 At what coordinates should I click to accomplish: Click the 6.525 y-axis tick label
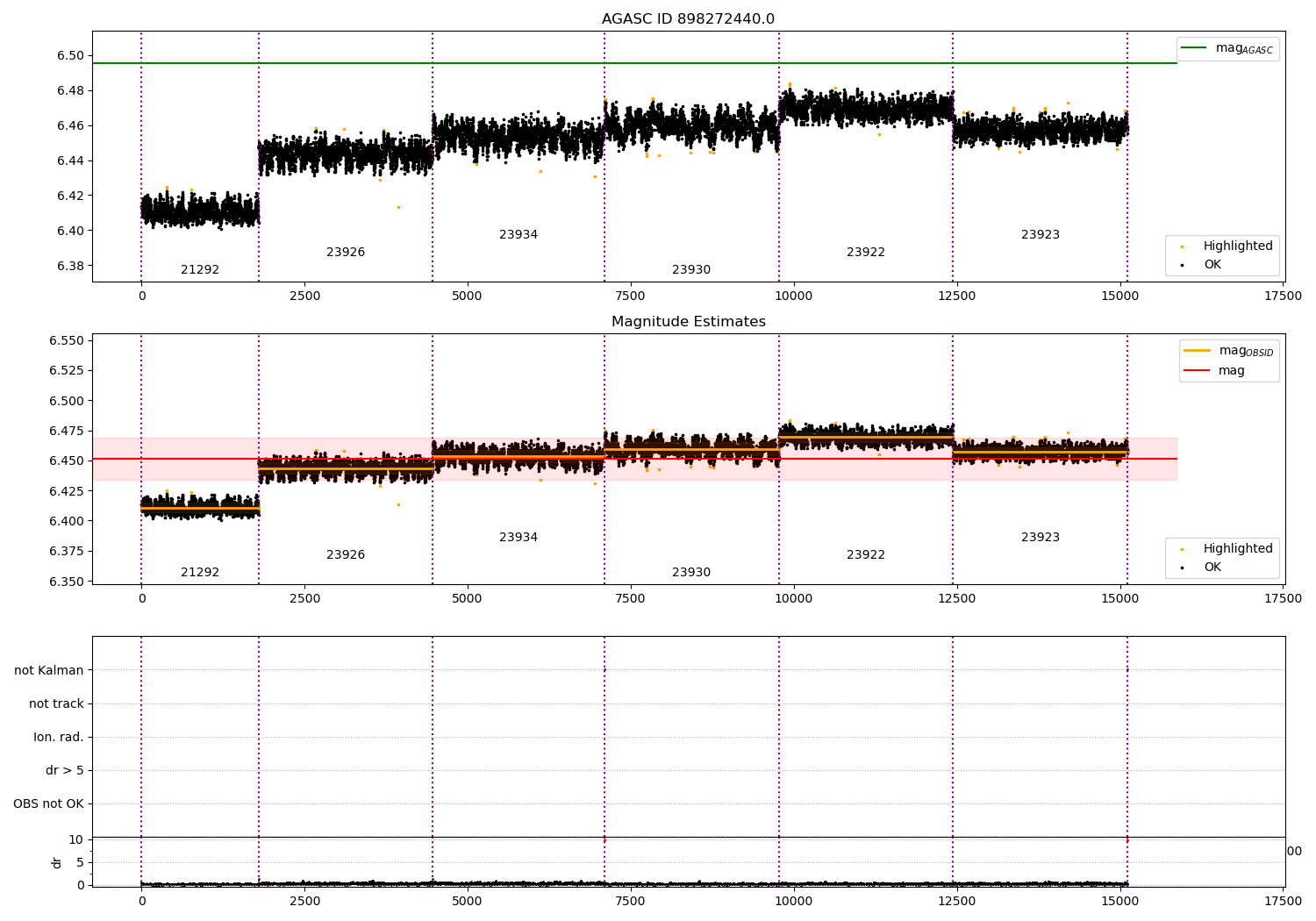[x=67, y=370]
